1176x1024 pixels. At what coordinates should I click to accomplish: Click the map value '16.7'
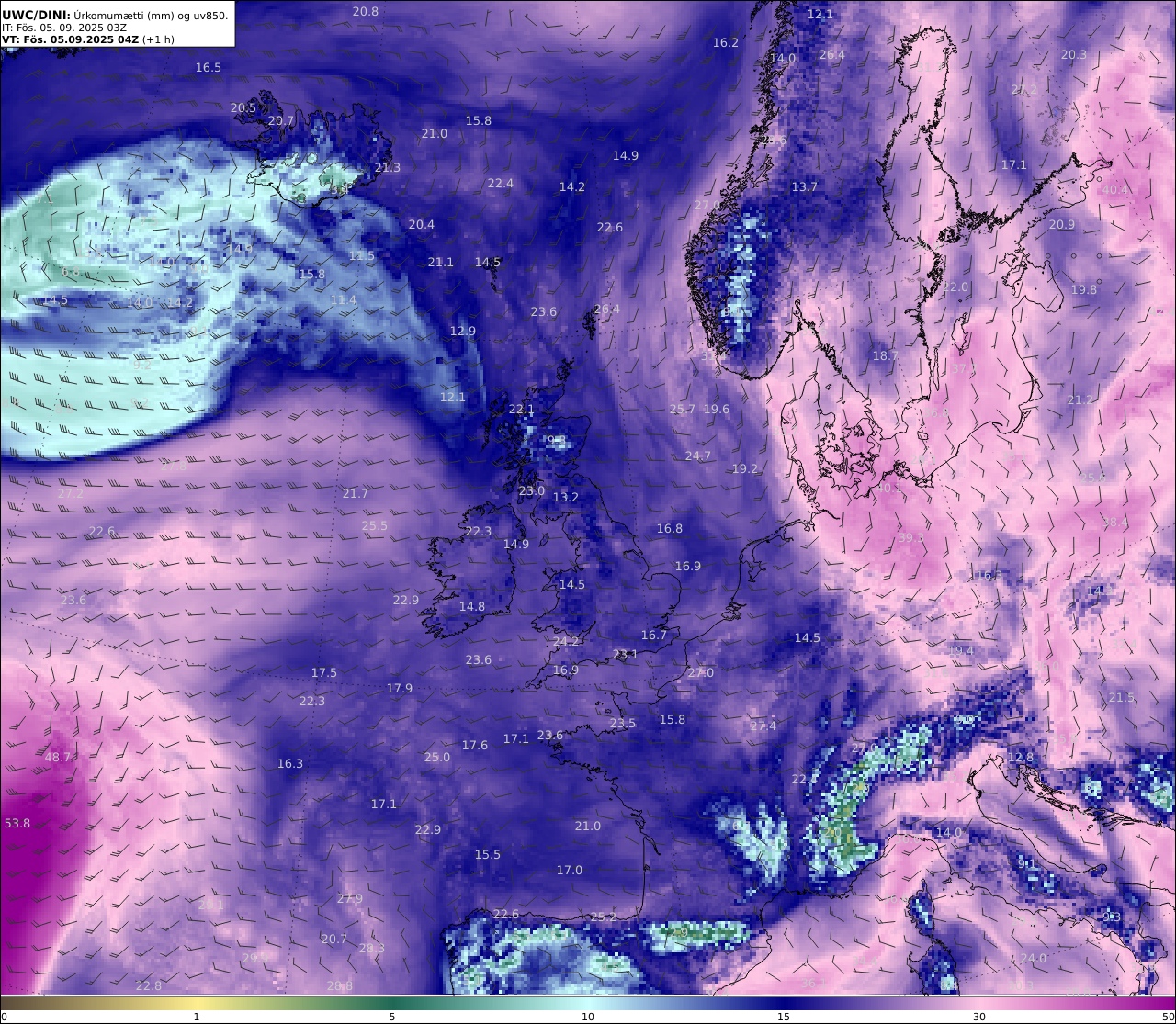[654, 636]
